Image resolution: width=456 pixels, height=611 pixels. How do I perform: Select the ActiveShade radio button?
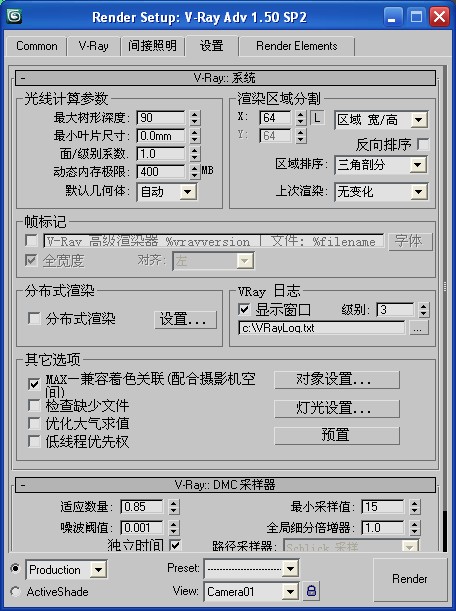pos(15,592)
